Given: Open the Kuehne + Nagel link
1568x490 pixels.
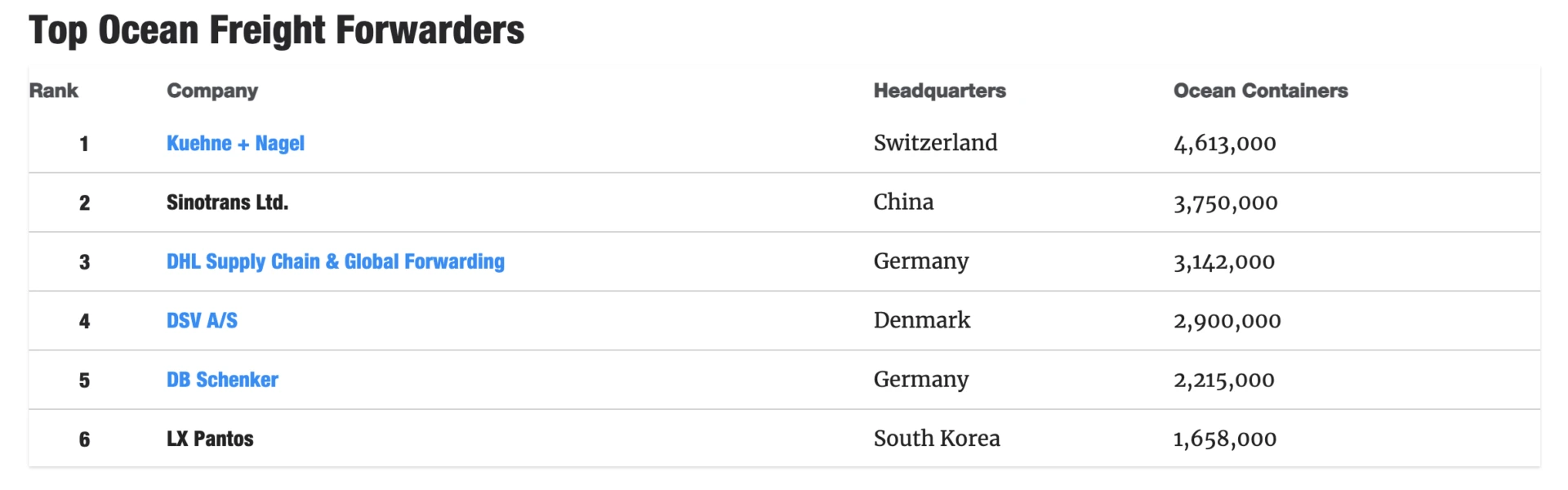Looking at the screenshot, I should click(x=235, y=144).
